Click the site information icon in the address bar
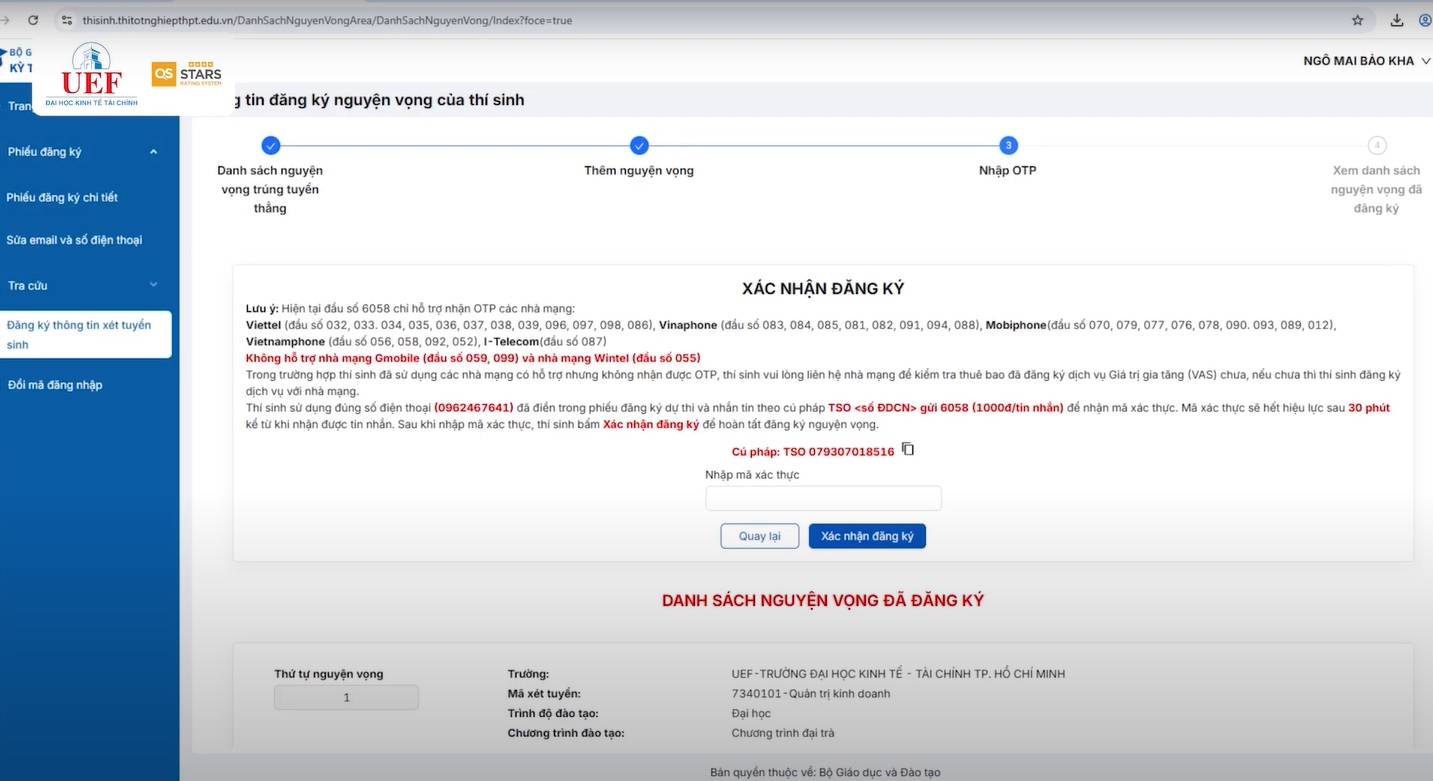Viewport: 1433px width, 781px height. [x=67, y=20]
